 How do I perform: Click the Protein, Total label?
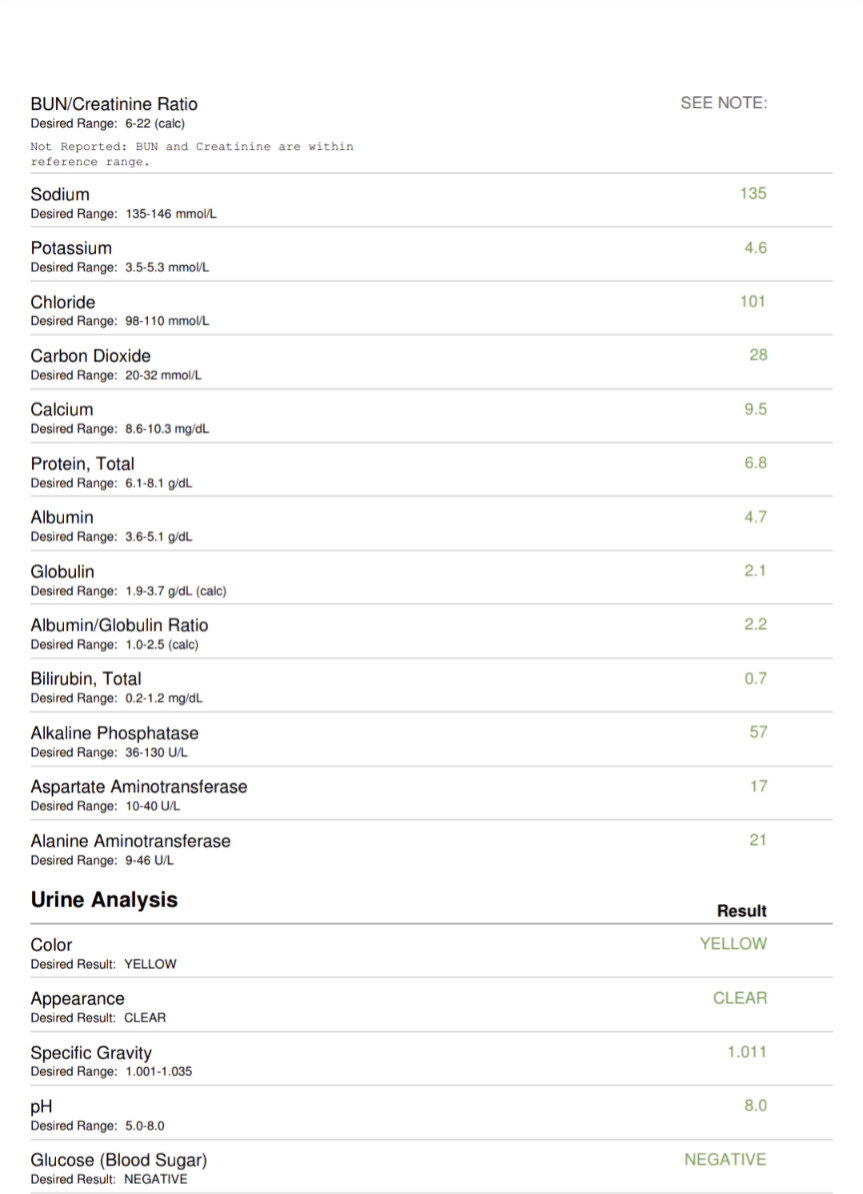[82, 463]
